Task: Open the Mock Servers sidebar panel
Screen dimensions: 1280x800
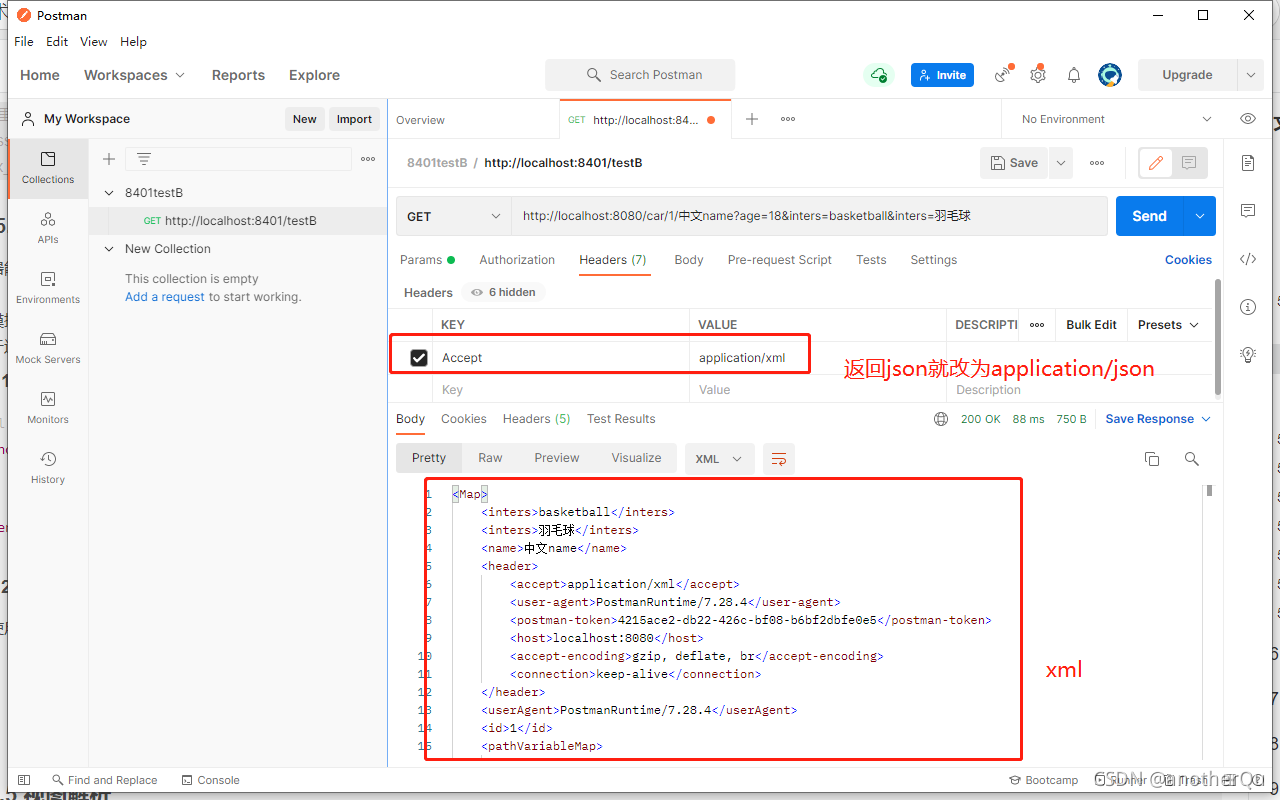Action: click(48, 347)
